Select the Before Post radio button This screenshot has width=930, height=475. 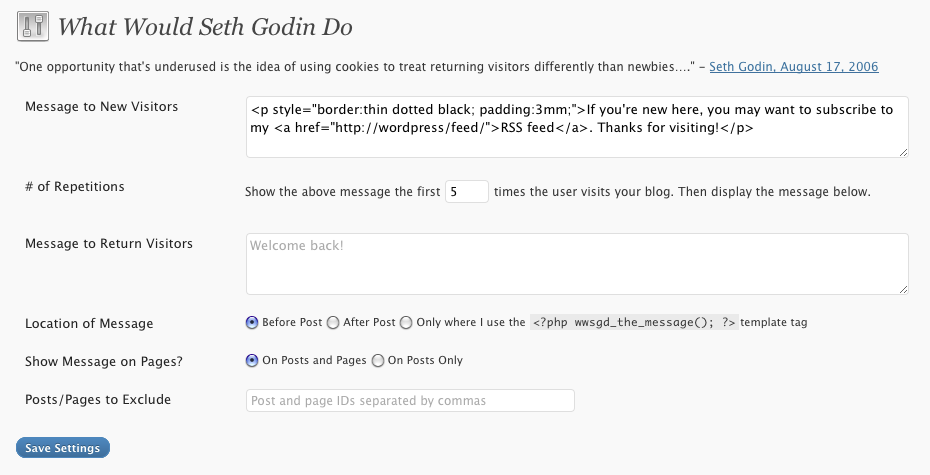point(252,323)
